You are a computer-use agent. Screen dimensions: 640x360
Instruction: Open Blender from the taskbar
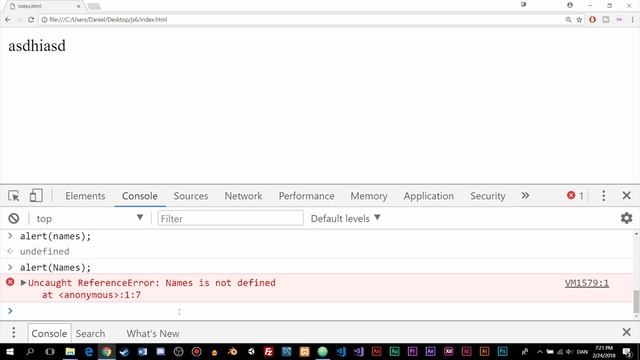[232, 351]
